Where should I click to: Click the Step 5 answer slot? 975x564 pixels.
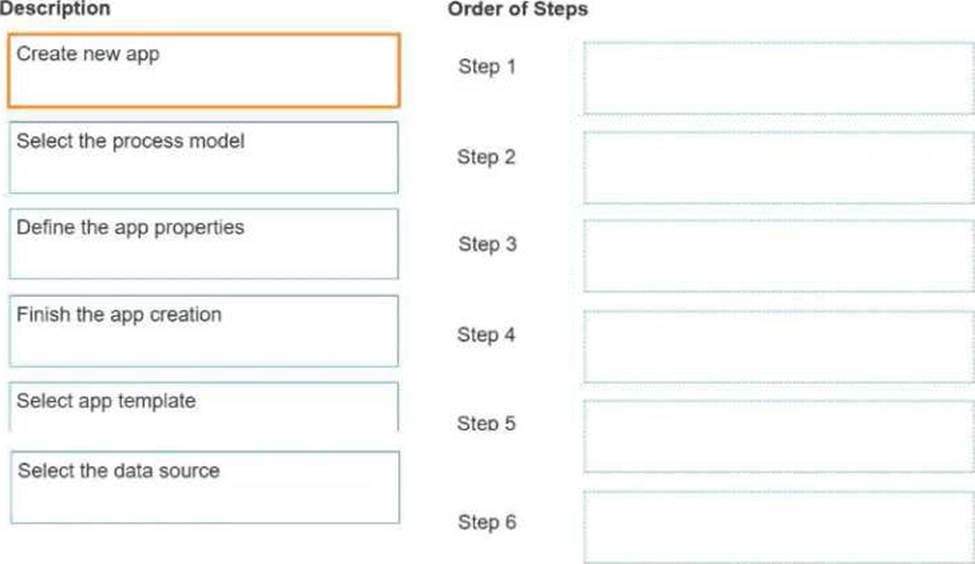(x=777, y=436)
